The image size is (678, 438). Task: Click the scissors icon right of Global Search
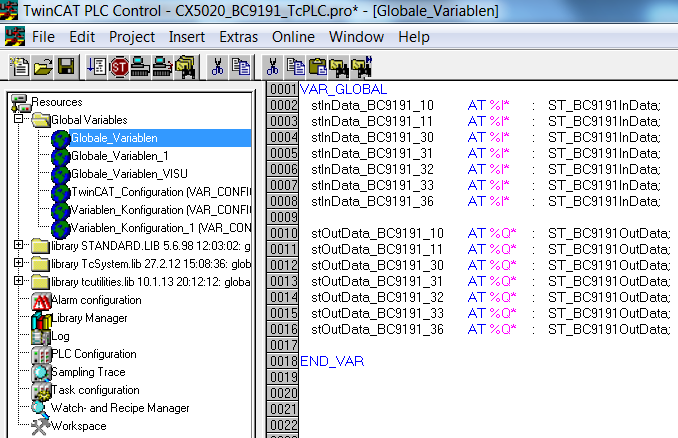coord(218,67)
